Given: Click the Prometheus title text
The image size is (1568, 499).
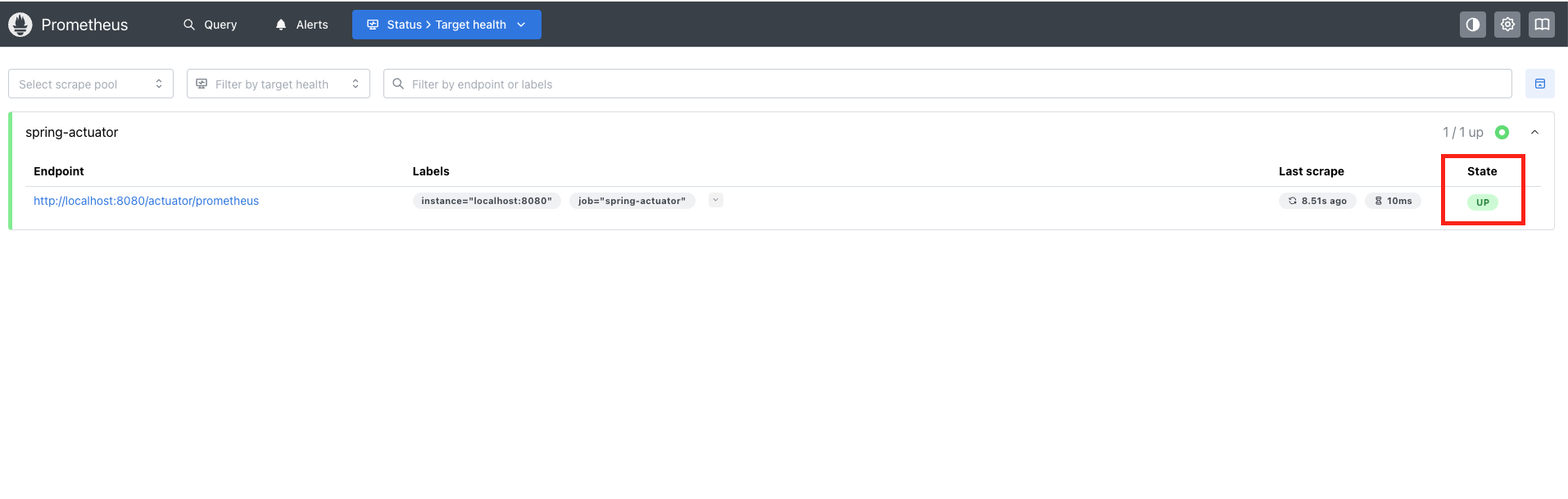Looking at the screenshot, I should pos(84,25).
